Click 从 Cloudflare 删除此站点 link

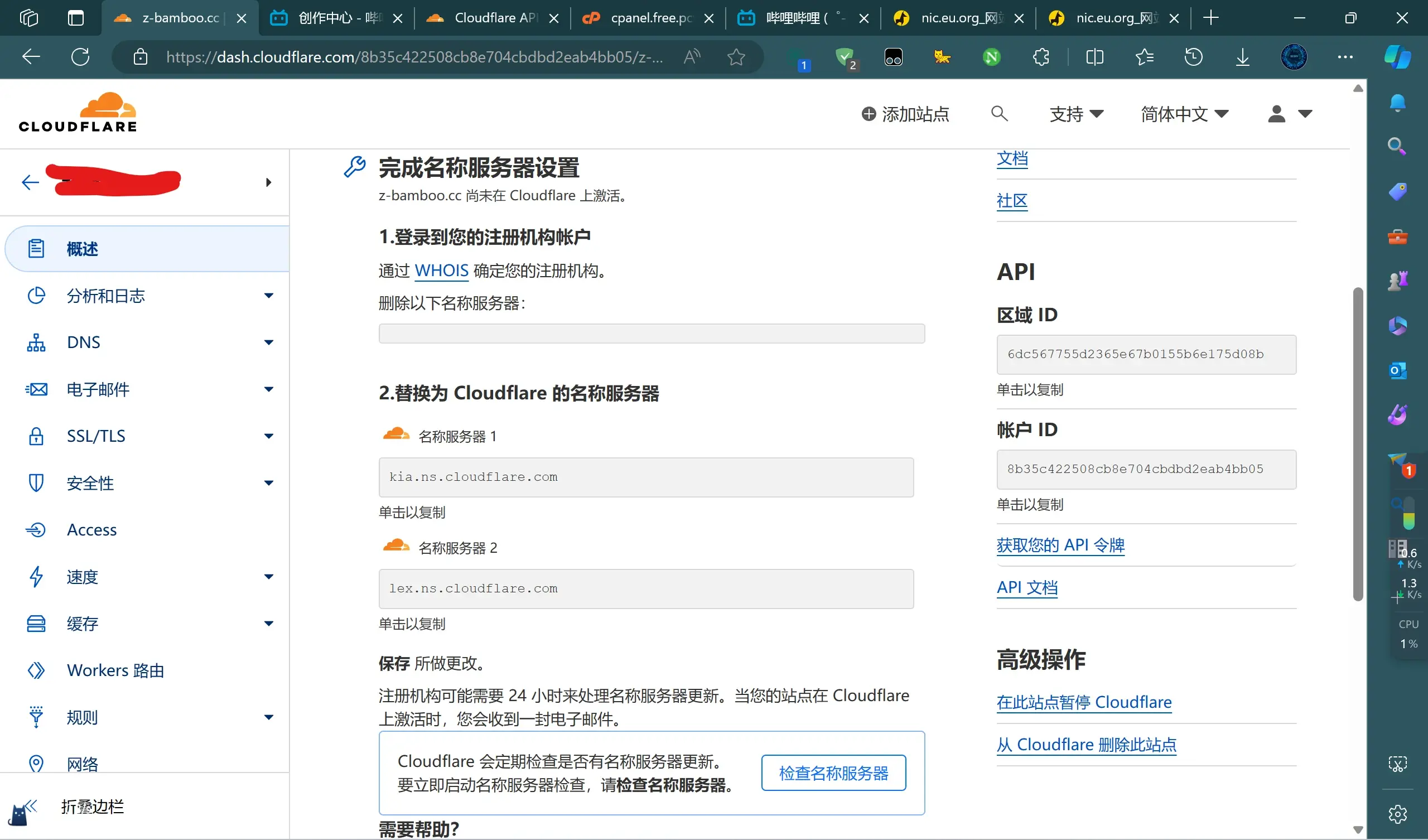[x=1086, y=744]
